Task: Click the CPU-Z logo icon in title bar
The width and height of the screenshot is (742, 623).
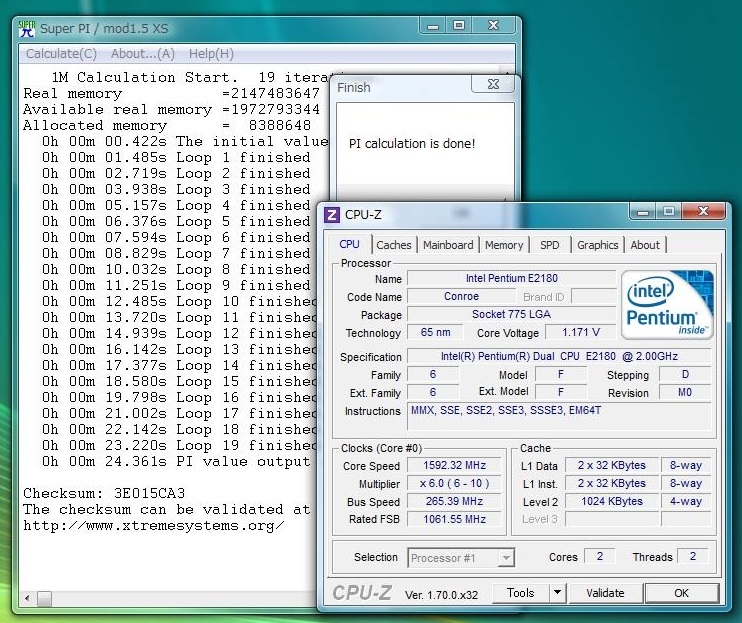Action: [332, 214]
